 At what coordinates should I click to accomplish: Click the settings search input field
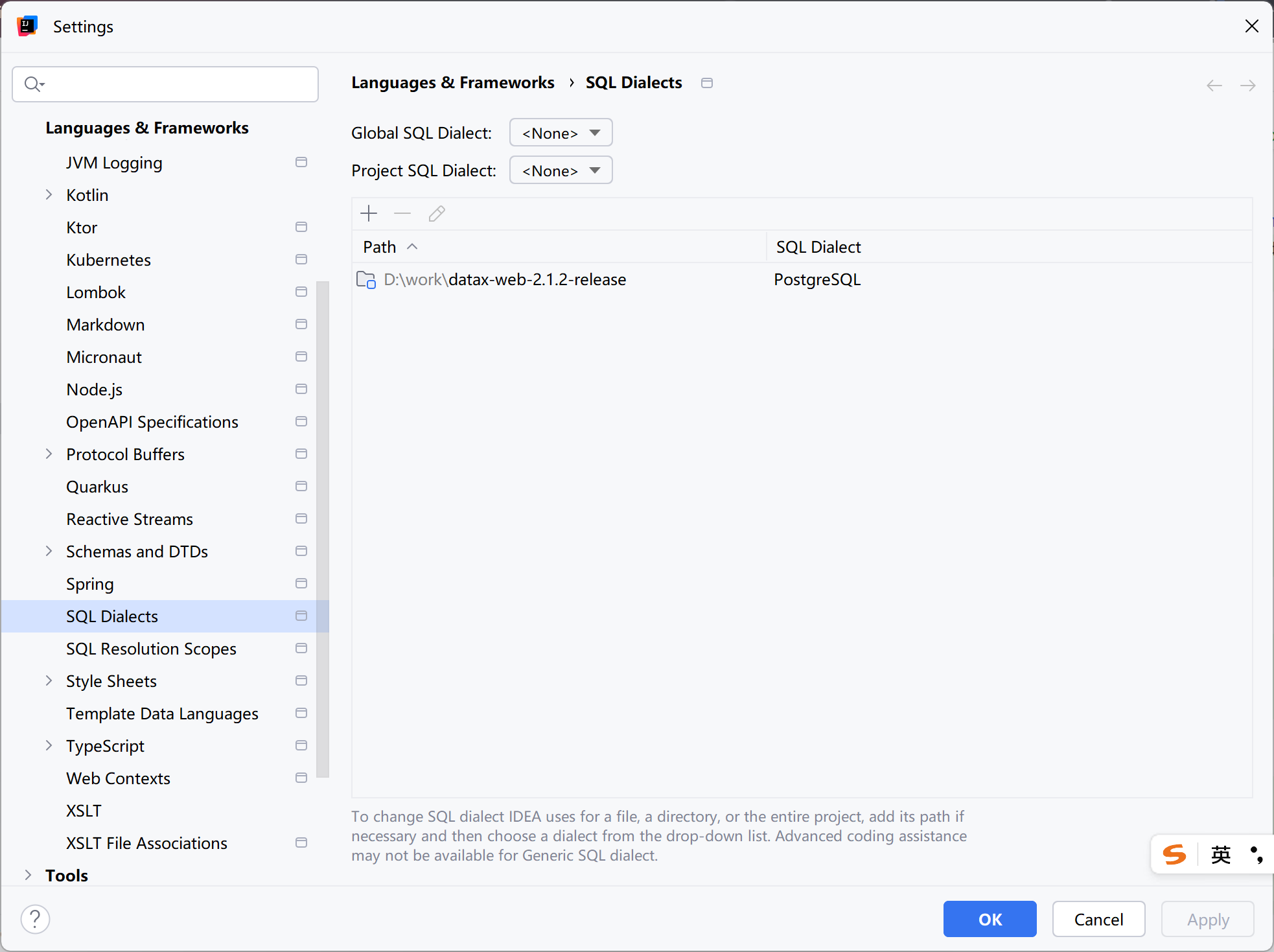[x=175, y=84]
